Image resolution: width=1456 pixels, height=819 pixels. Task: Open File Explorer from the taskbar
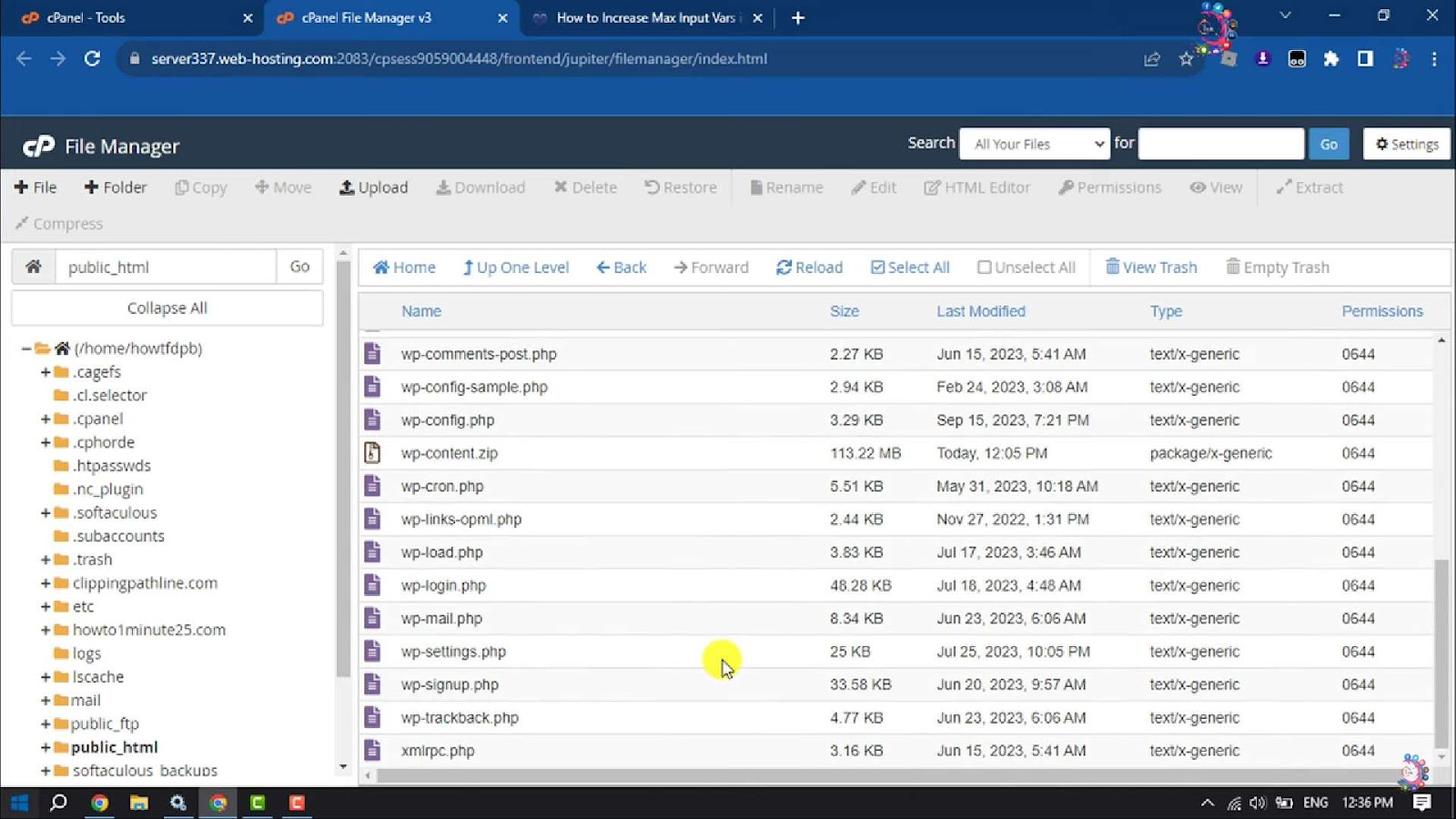pyautogui.click(x=138, y=803)
